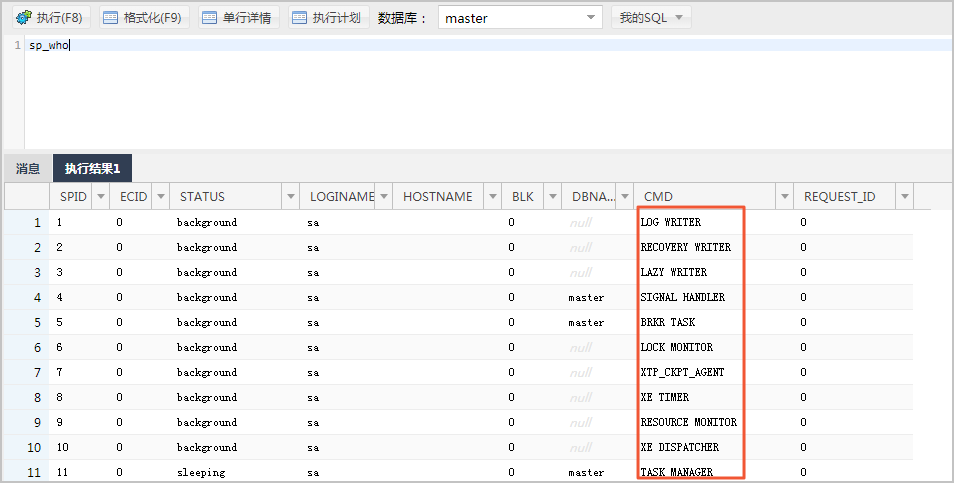Click null DBNAME in LOG WRITER row
This screenshot has width=954, height=483.
pyautogui.click(x=580, y=223)
